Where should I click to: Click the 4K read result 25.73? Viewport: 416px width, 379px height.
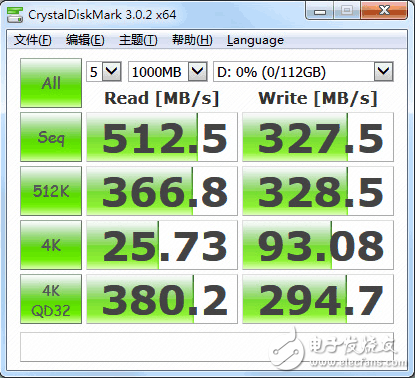162,245
